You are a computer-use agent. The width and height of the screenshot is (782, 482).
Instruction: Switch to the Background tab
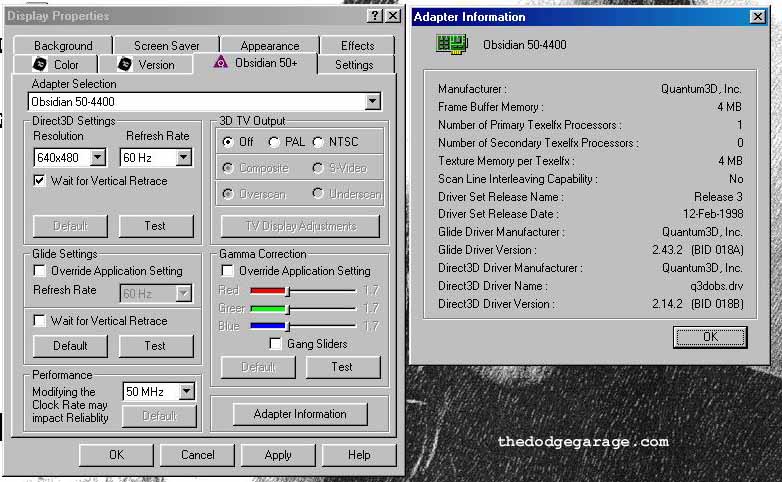[x=63, y=45]
